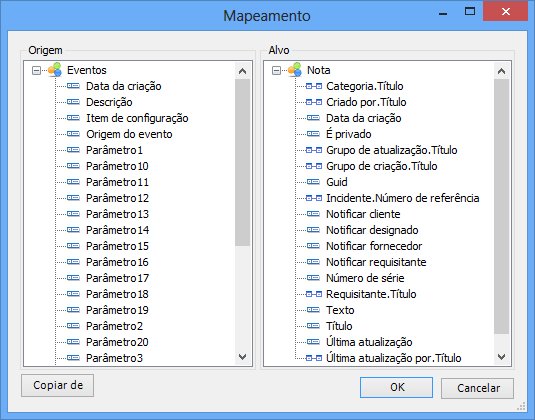This screenshot has height=420, width=535.
Task: Click the field icon beside Descrição
Action: click(73, 102)
